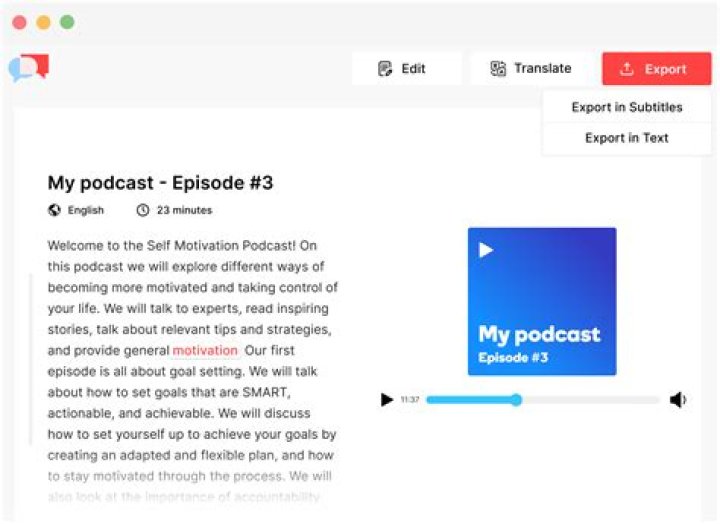
Task: Toggle the speaker volume icon
Action: click(678, 400)
